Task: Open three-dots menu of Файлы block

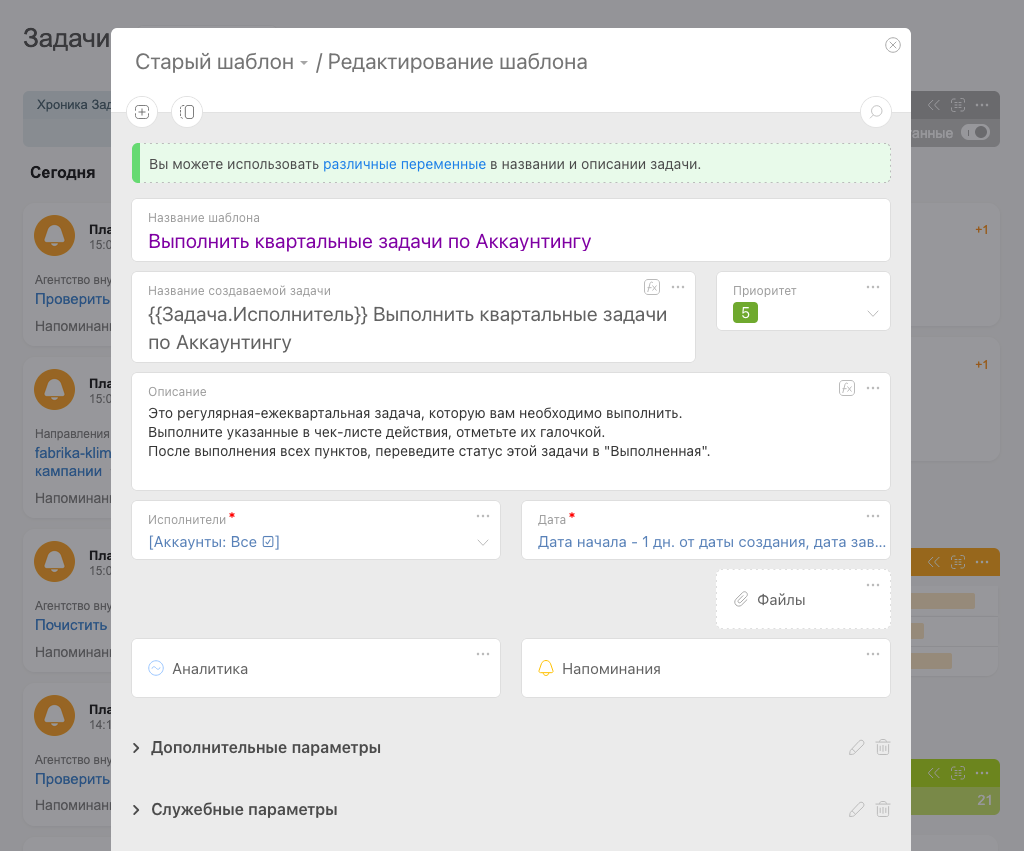Action: point(872,585)
